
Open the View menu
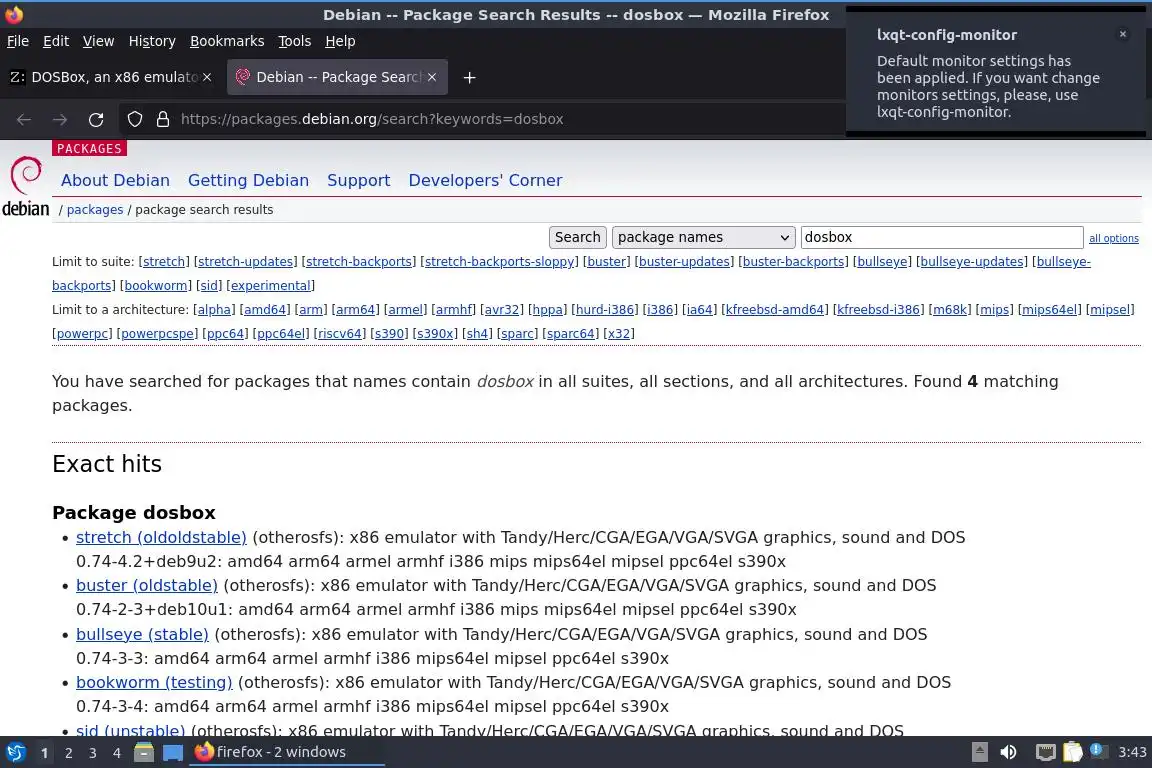[98, 41]
